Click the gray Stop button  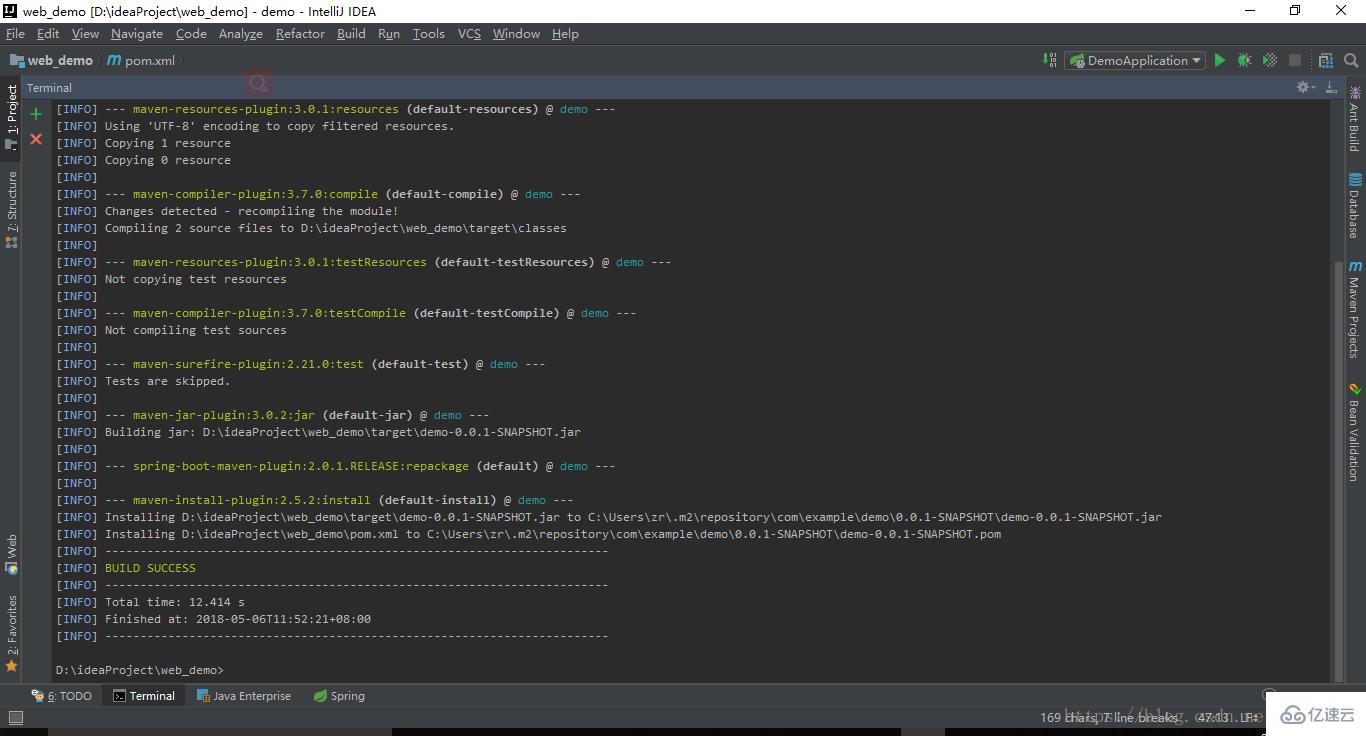click(1294, 60)
